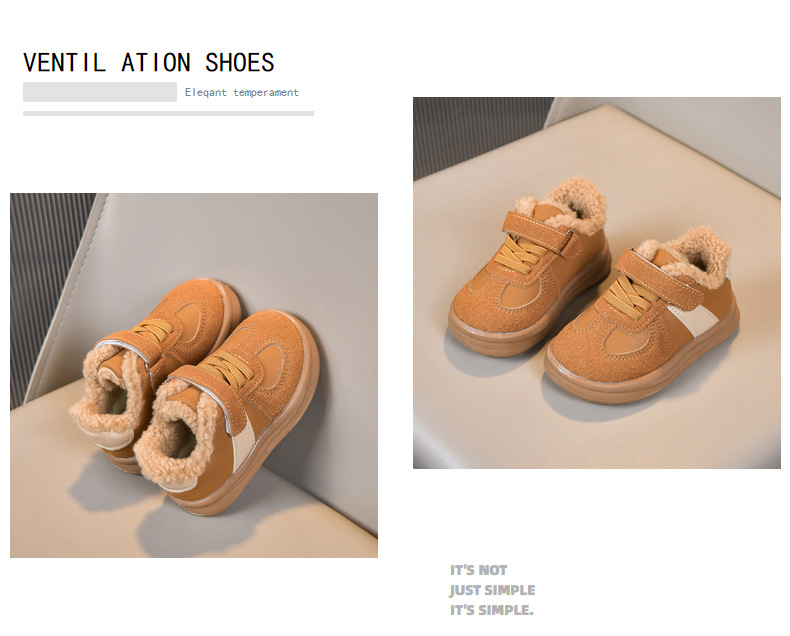Click the thin gray divider line under the heading

tap(168, 113)
